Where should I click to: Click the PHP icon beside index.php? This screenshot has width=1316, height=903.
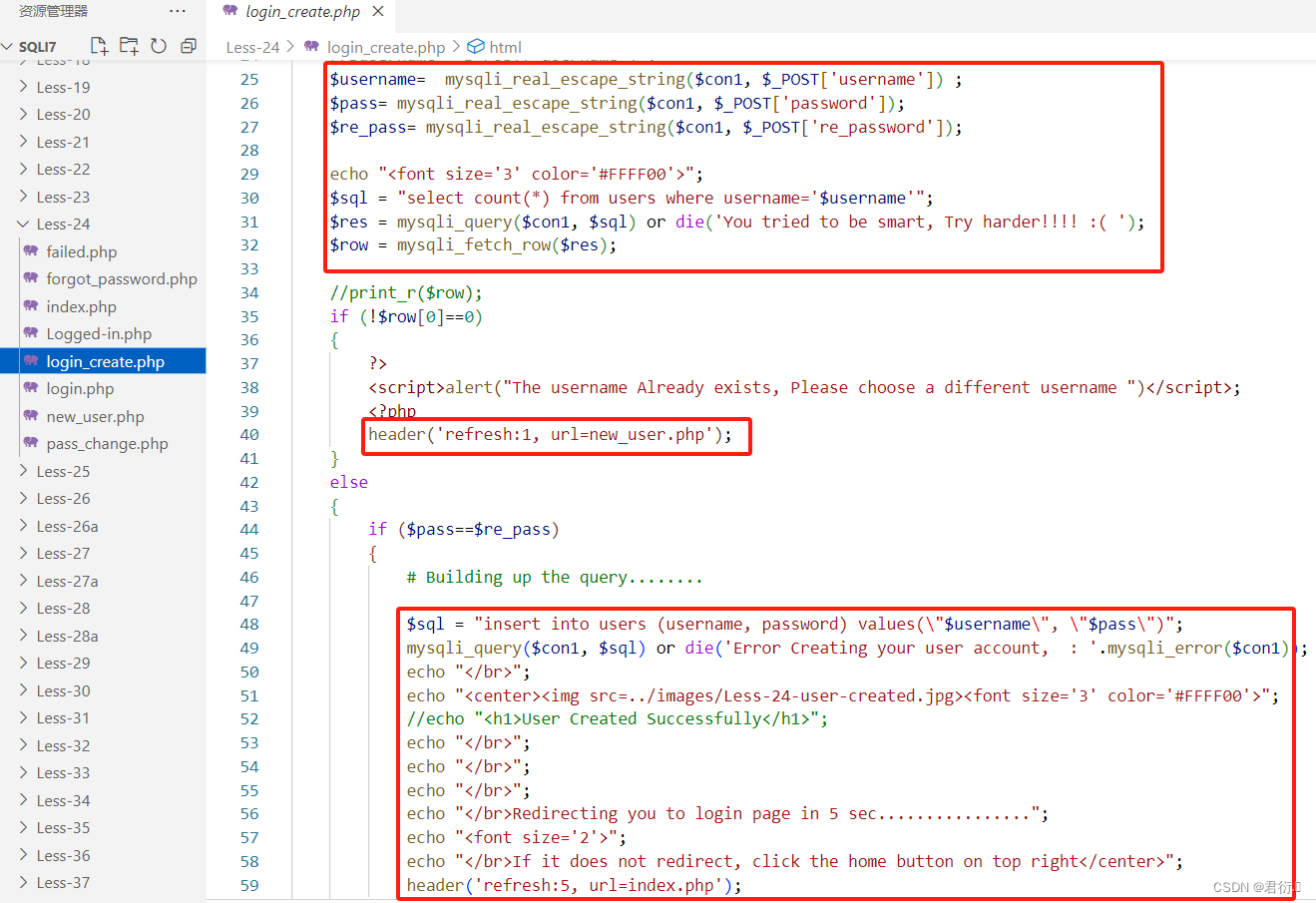click(31, 306)
